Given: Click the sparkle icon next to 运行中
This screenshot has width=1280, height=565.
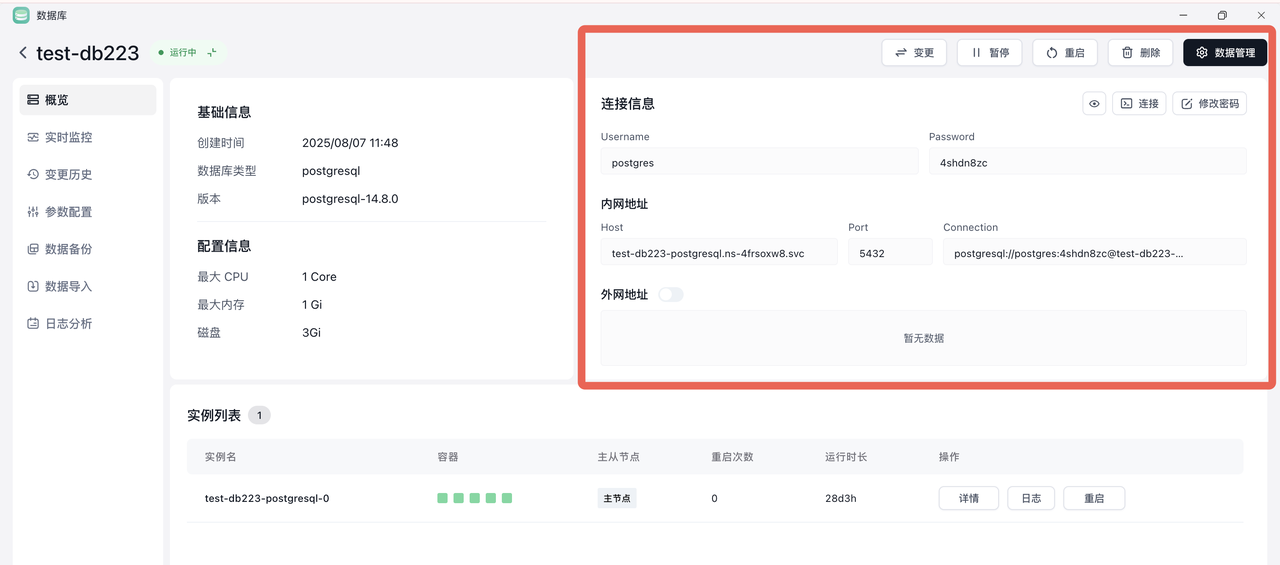Looking at the screenshot, I should (x=212, y=53).
